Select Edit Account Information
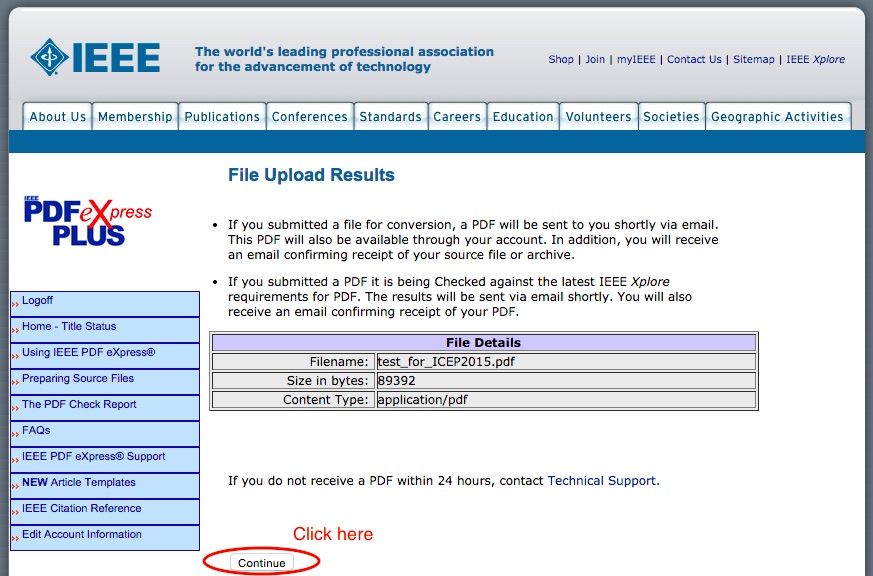873x576 pixels. 82,535
